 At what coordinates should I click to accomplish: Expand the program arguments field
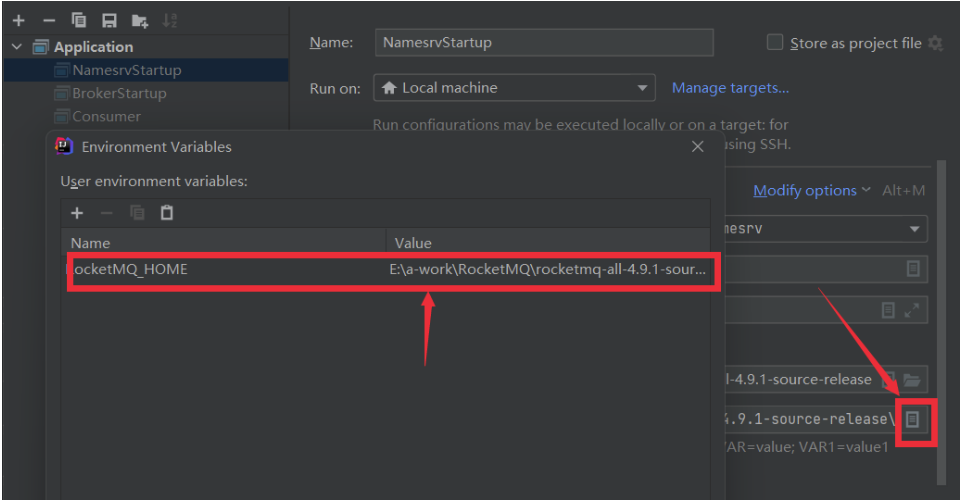tap(912, 310)
